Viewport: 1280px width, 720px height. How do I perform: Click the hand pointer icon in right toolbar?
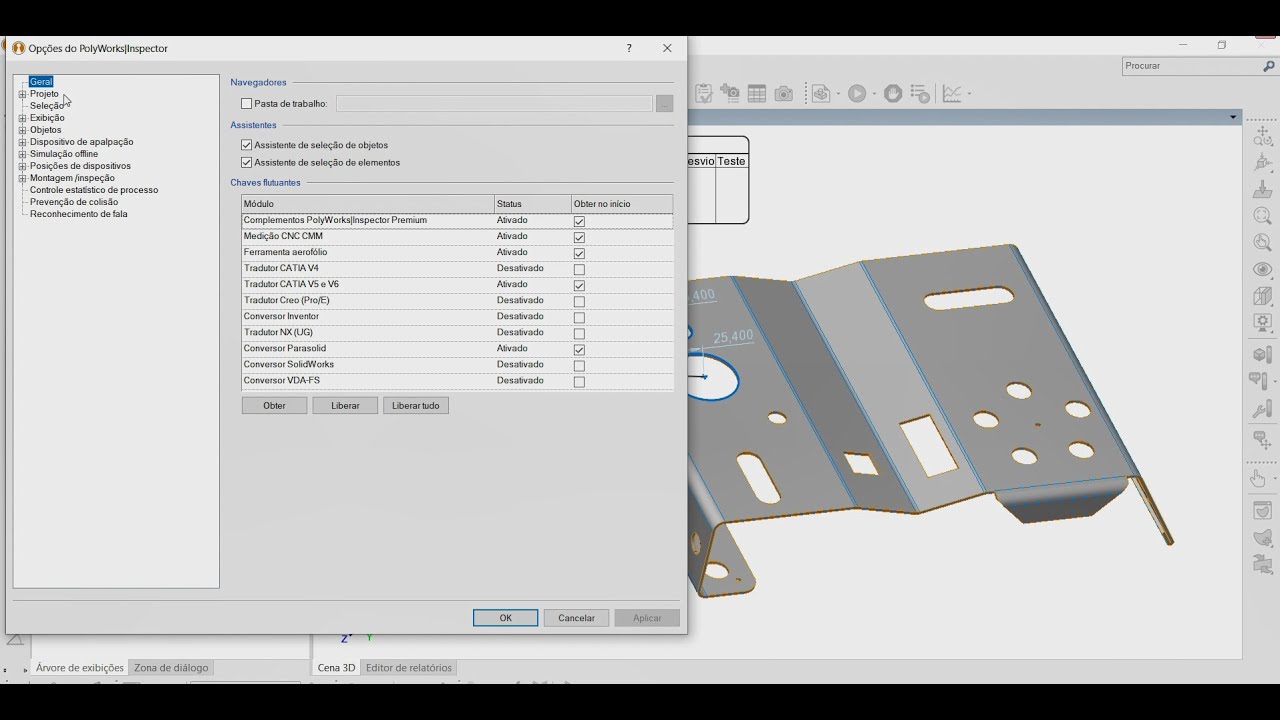(x=1260, y=479)
